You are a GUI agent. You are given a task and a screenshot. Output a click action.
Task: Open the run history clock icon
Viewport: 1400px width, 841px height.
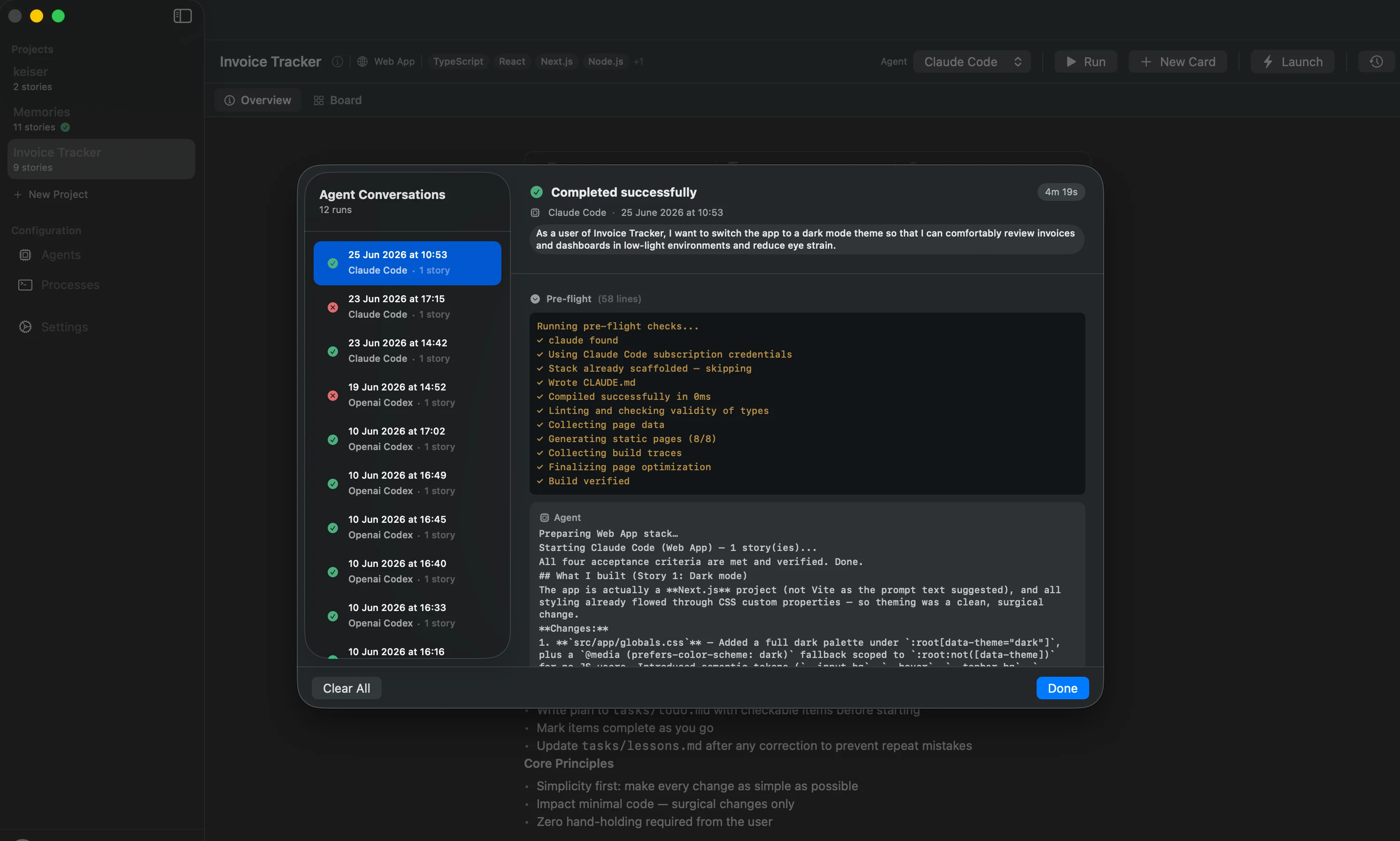pos(1376,61)
